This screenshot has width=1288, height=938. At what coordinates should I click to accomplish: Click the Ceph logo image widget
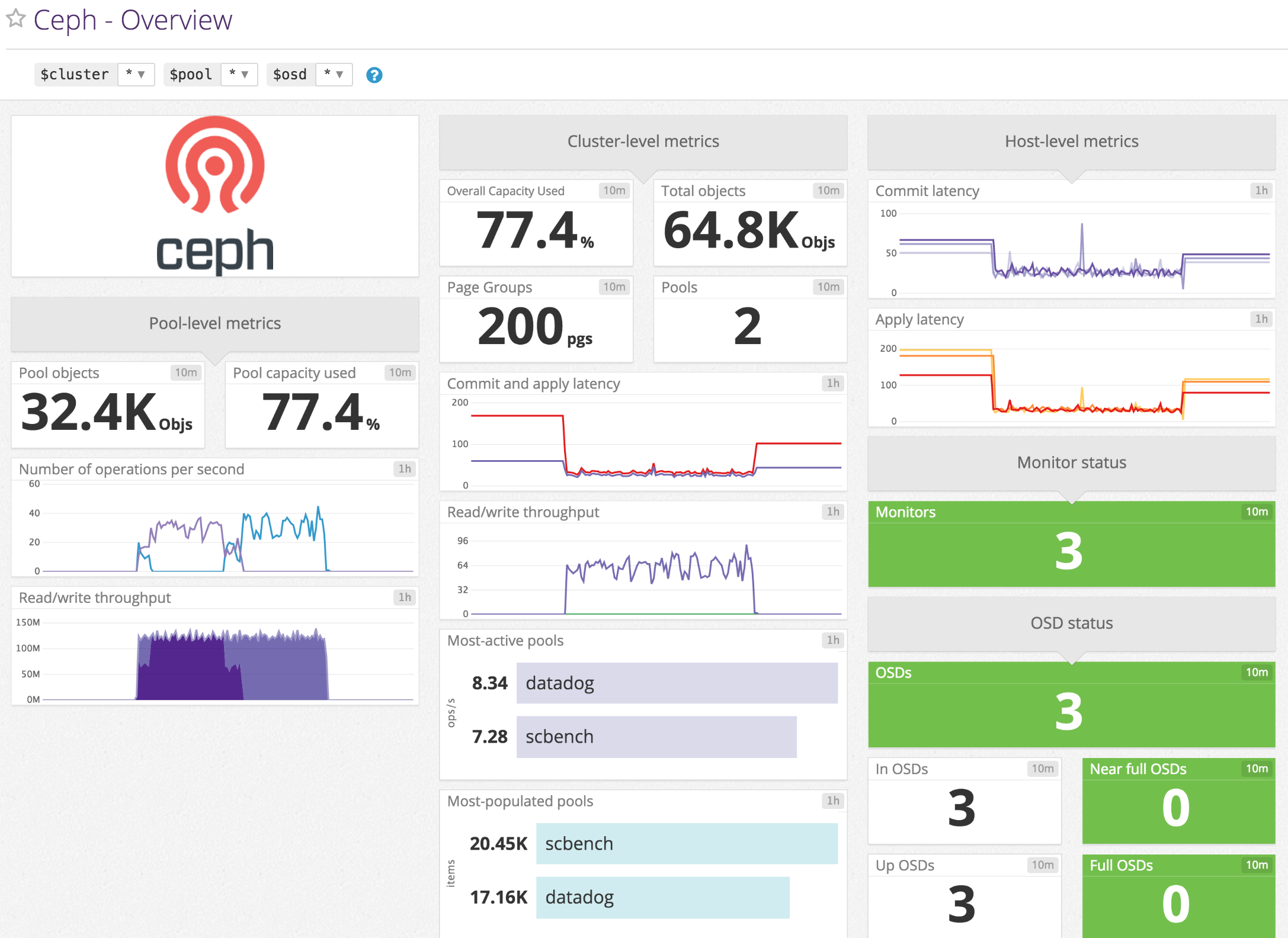tap(214, 197)
